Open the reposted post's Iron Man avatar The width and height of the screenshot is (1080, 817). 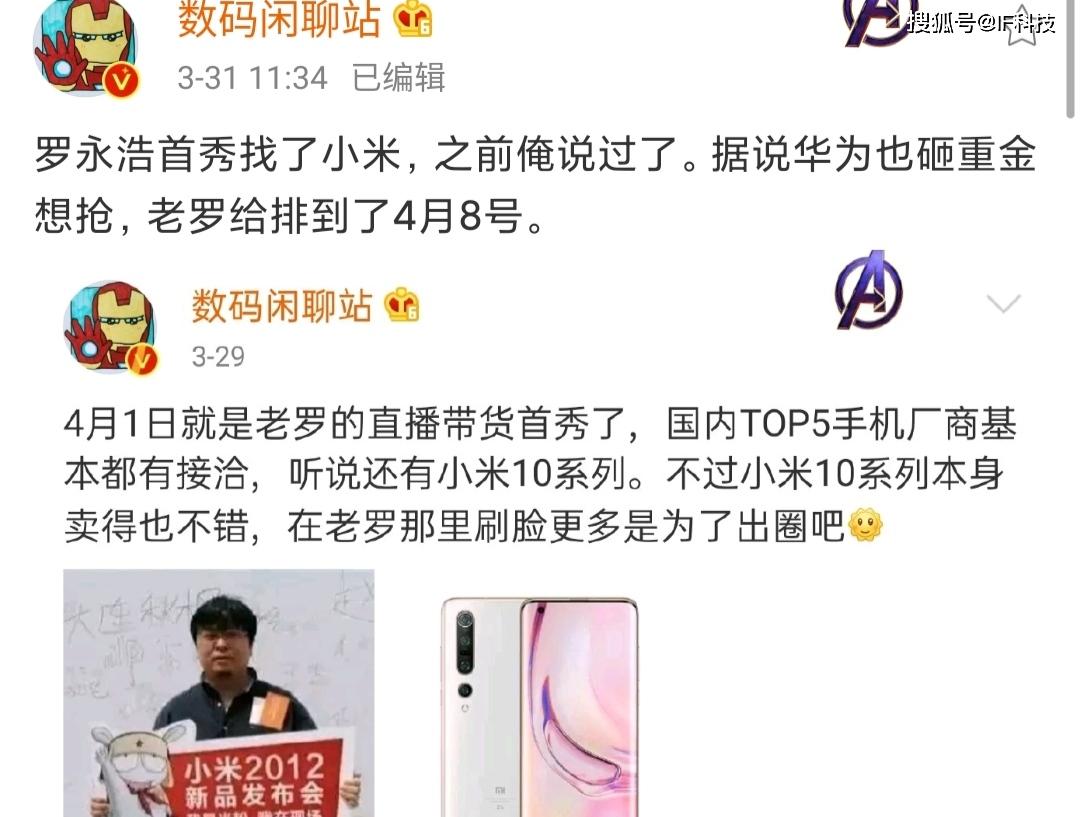(110, 326)
